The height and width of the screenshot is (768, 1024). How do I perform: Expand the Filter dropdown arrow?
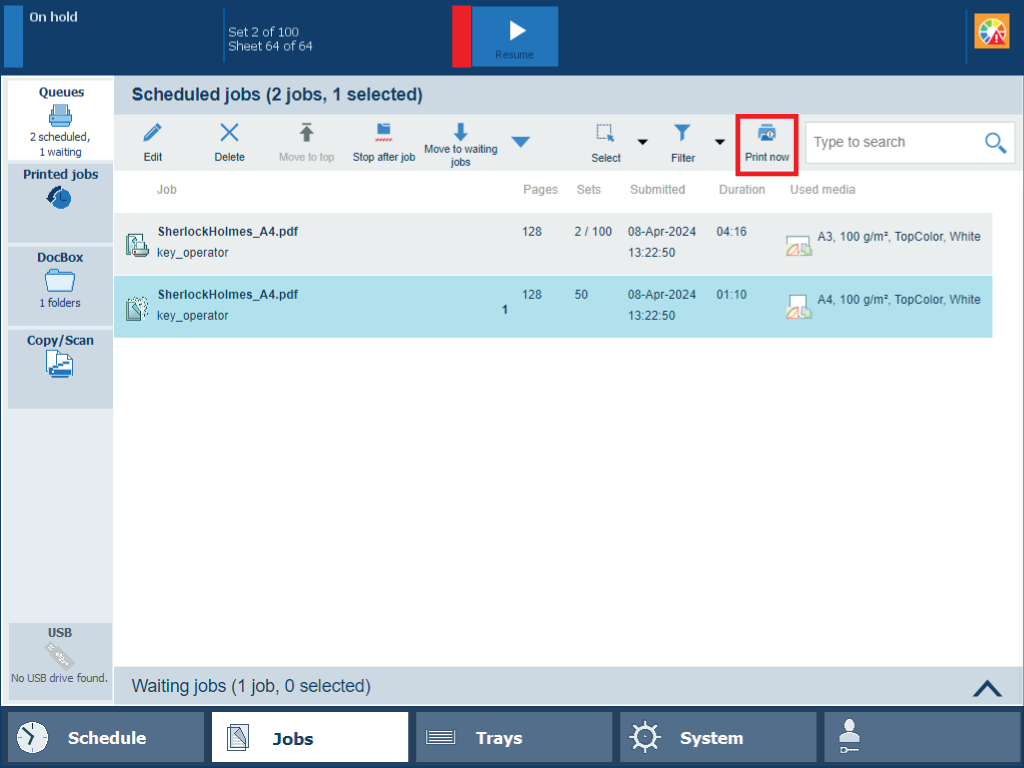coord(719,142)
